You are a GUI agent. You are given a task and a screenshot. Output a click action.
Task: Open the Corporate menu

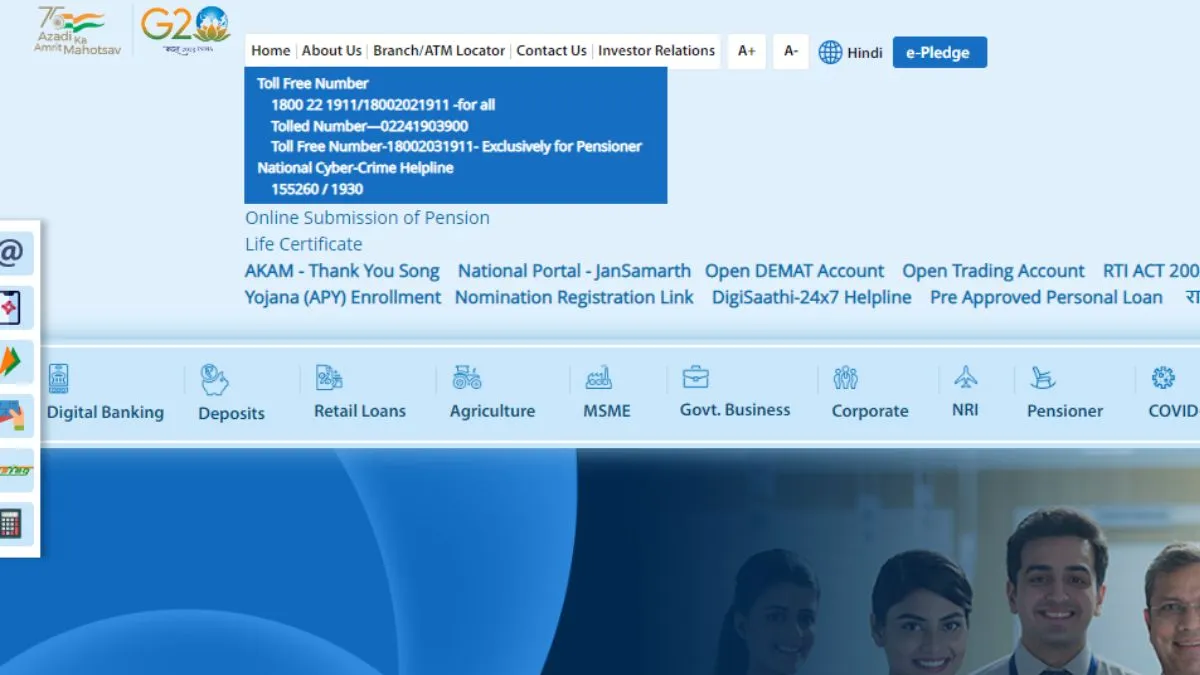870,411
